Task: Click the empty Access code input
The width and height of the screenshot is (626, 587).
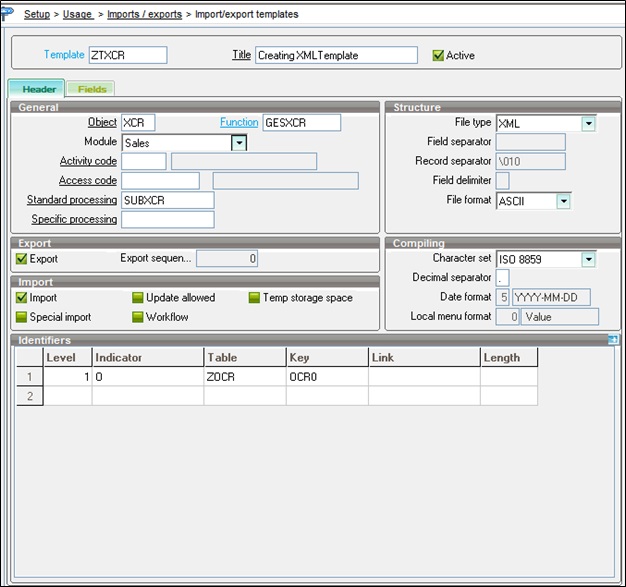Action: tap(160, 181)
